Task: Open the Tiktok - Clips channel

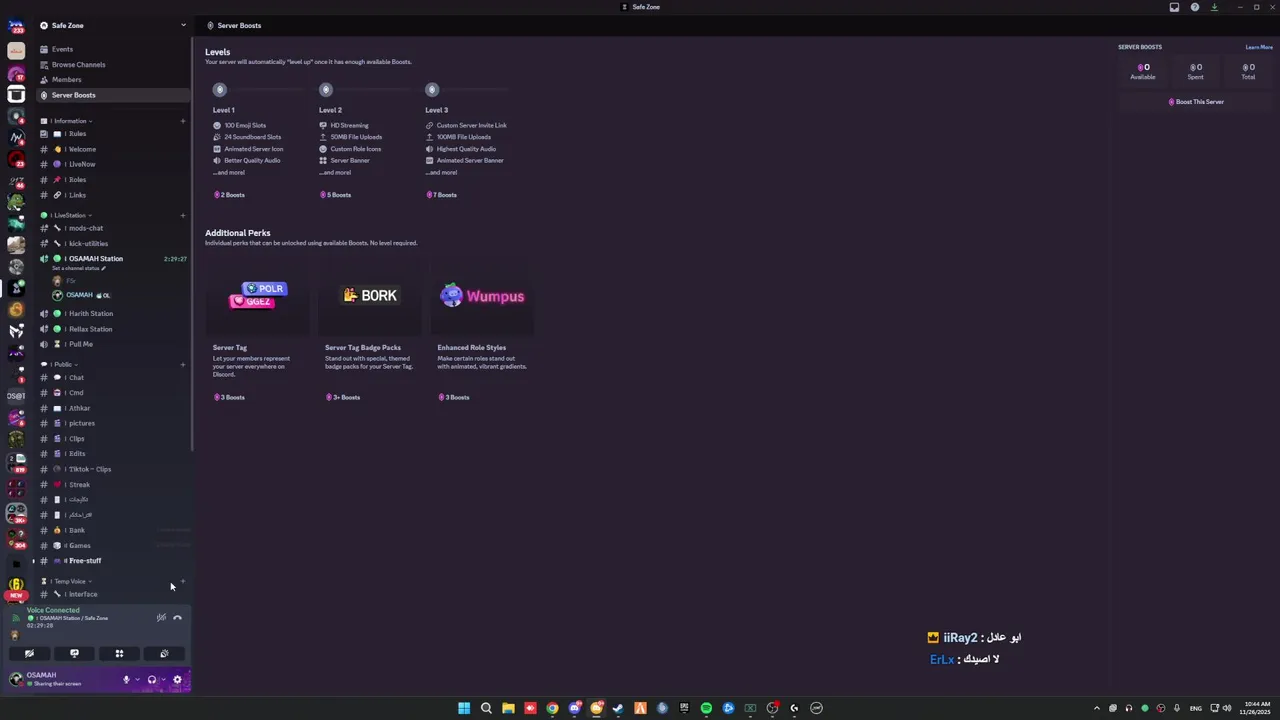Action: [x=113, y=469]
